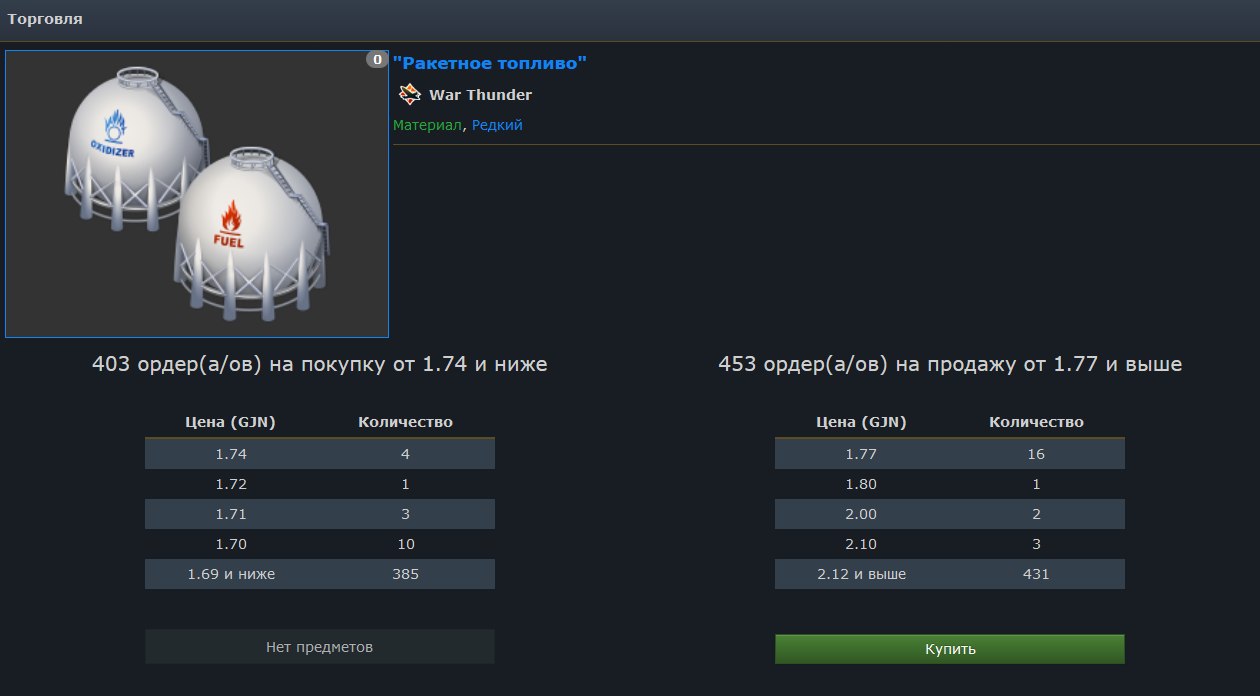Click the rocket fuel tanks item image
The height and width of the screenshot is (696, 1260).
point(197,194)
